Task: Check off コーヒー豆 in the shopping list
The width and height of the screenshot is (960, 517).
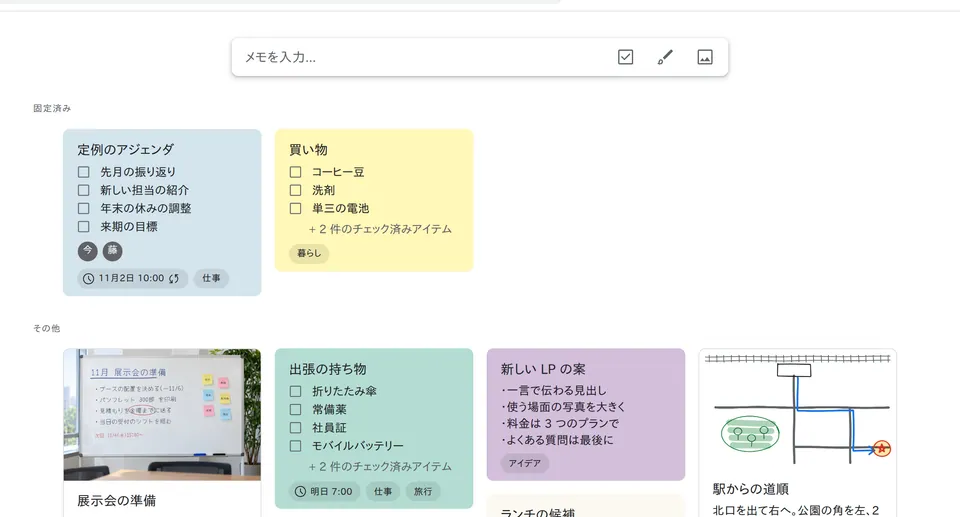Action: point(296,172)
